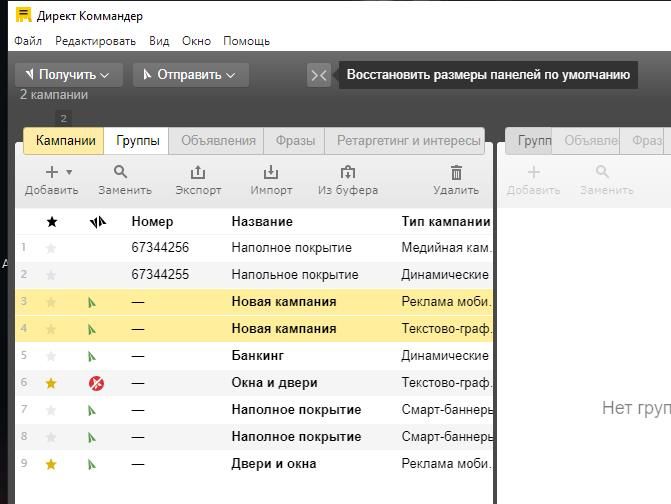Select the Окна и двери campaign name
The height and width of the screenshot is (504, 671).
(x=274, y=383)
